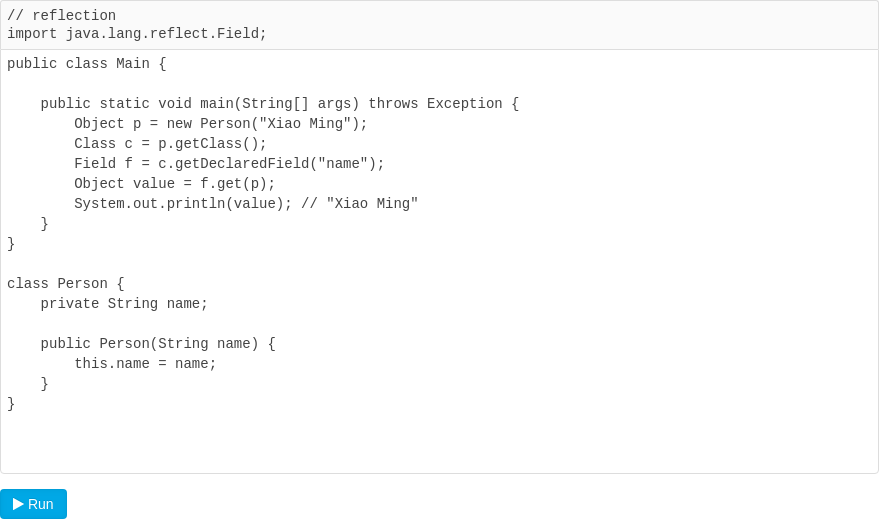Click the Run button

tap(34, 504)
